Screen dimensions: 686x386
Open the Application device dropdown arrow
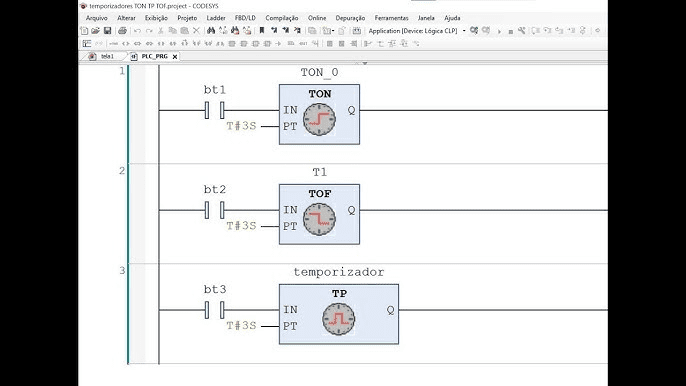click(x=464, y=31)
